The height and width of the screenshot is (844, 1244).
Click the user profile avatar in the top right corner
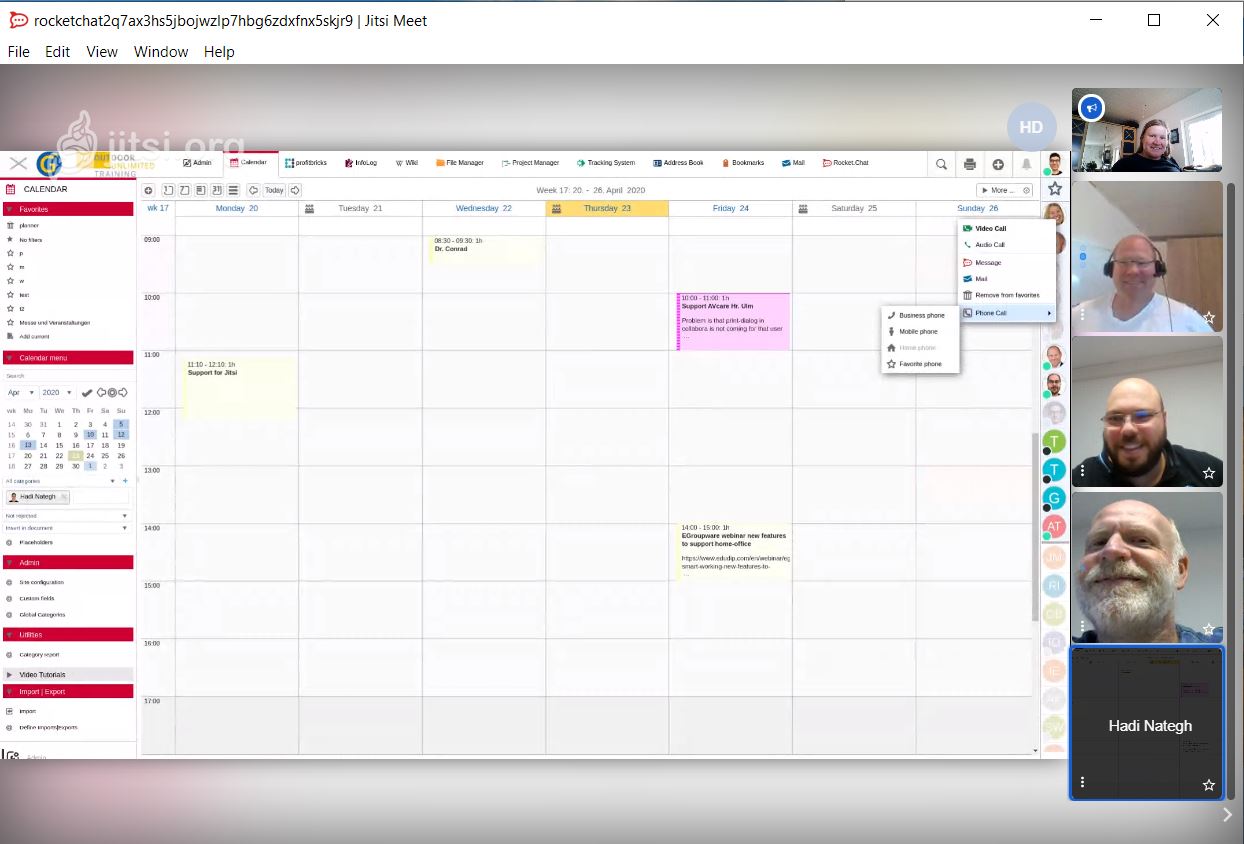[x=1055, y=164]
